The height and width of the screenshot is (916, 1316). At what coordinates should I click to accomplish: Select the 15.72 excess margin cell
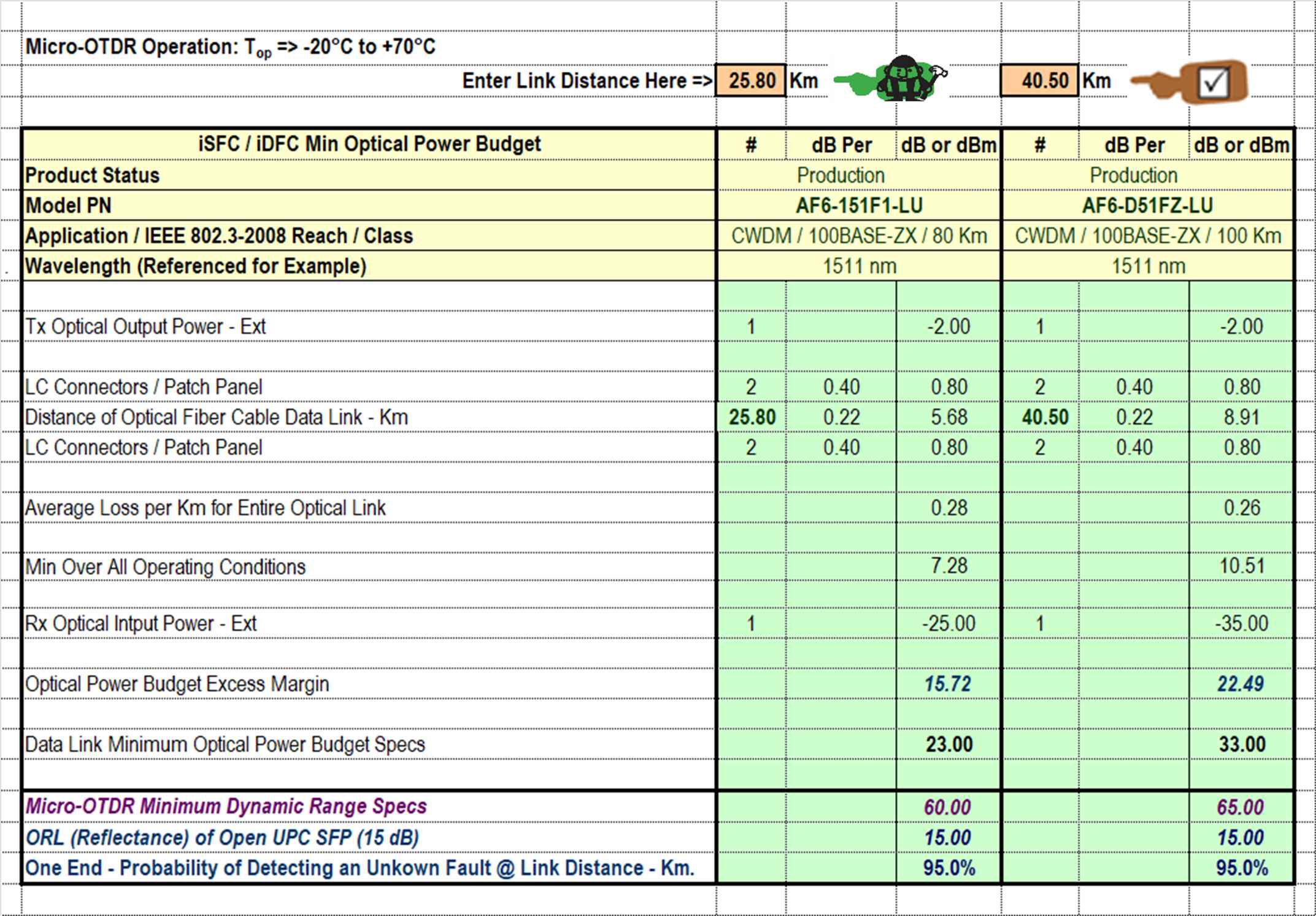(948, 683)
